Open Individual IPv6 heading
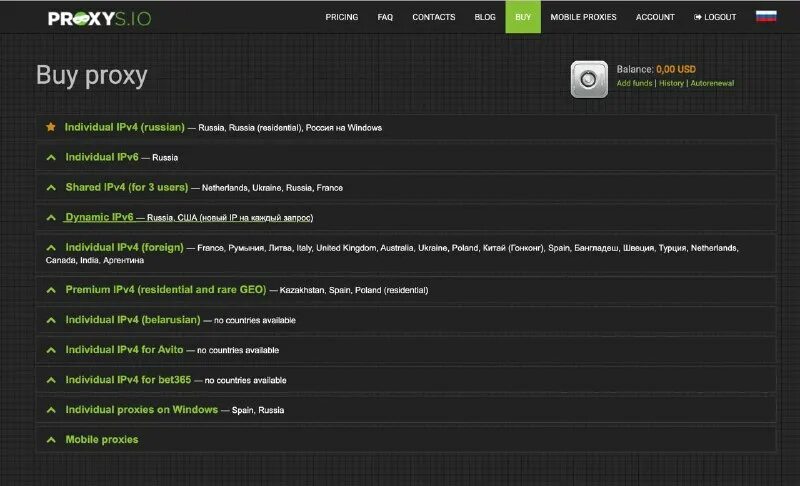 point(102,157)
